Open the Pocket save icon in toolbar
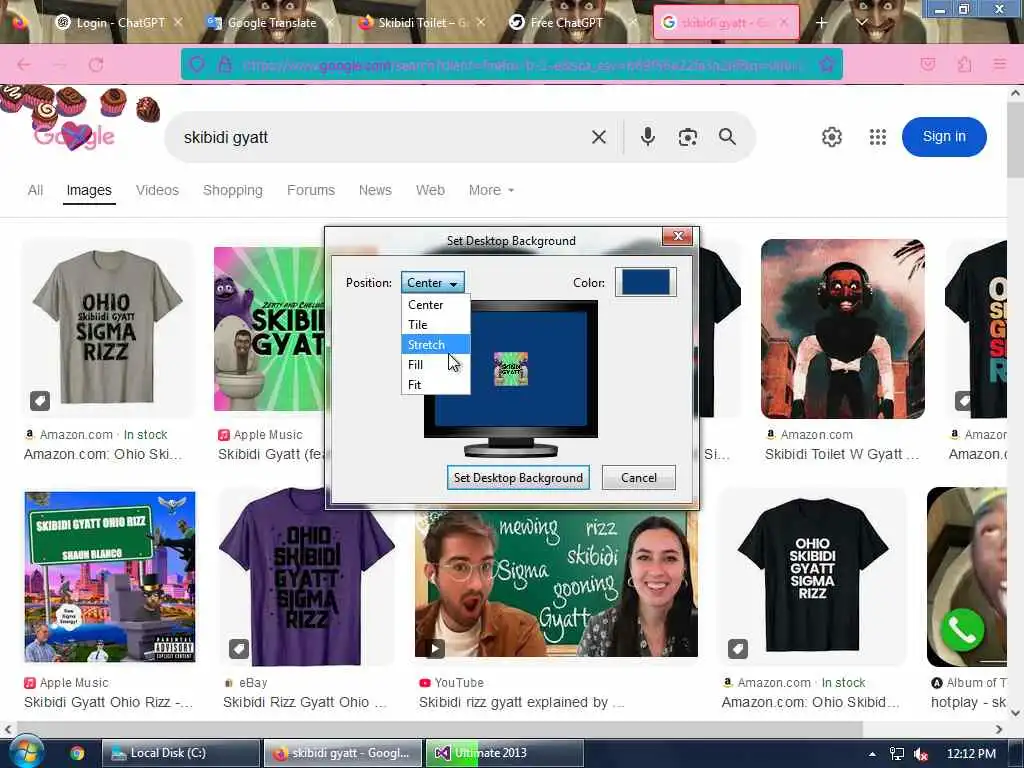The image size is (1024, 768). (x=928, y=64)
